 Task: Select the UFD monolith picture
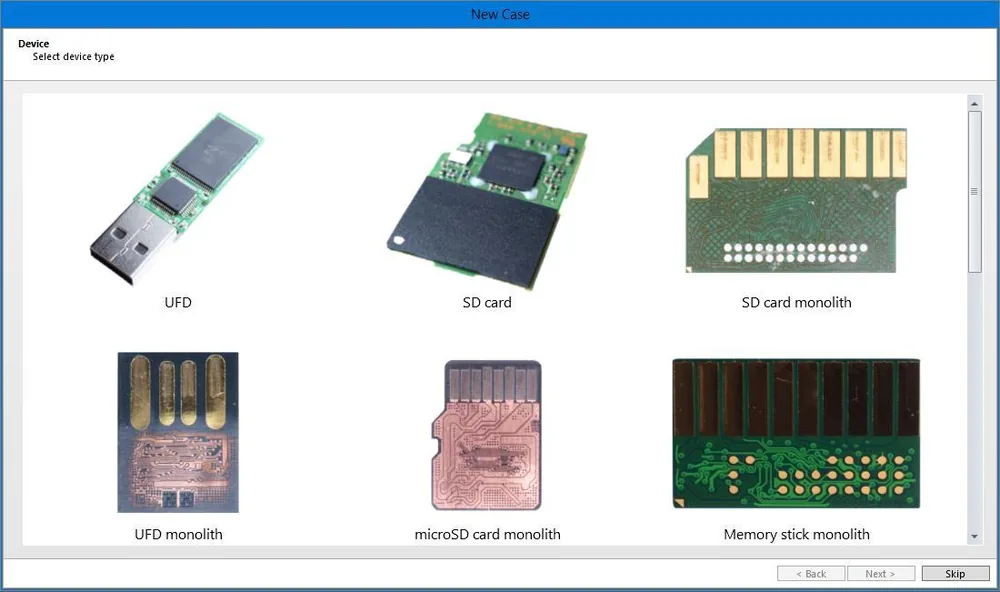click(x=178, y=432)
